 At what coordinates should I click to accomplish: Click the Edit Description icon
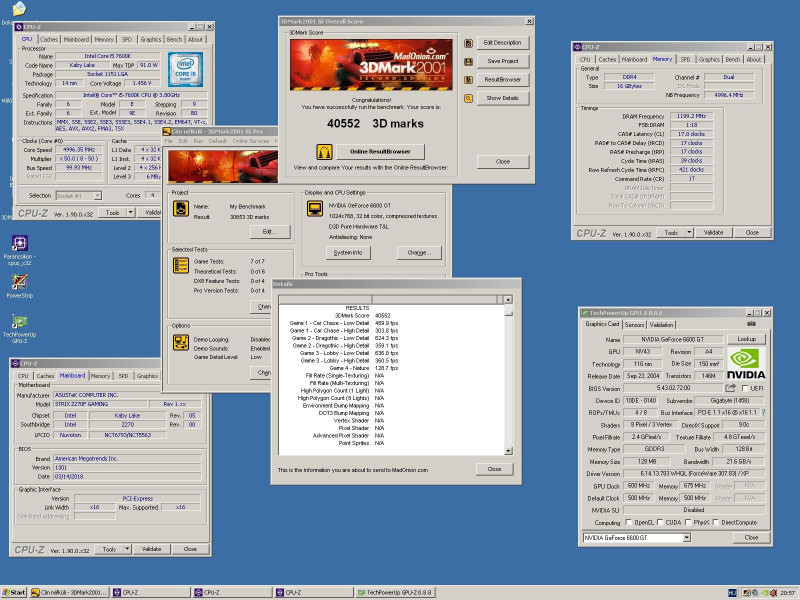click(468, 43)
